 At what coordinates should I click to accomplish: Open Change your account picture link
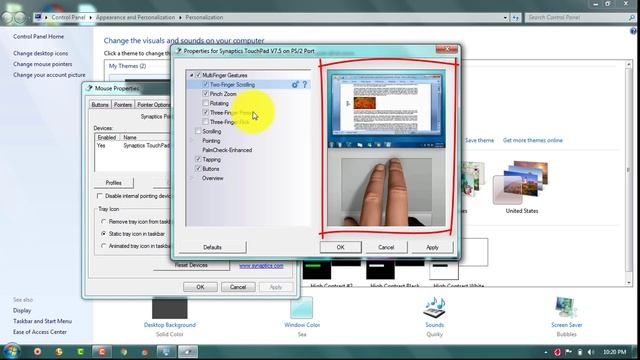pos(49,75)
